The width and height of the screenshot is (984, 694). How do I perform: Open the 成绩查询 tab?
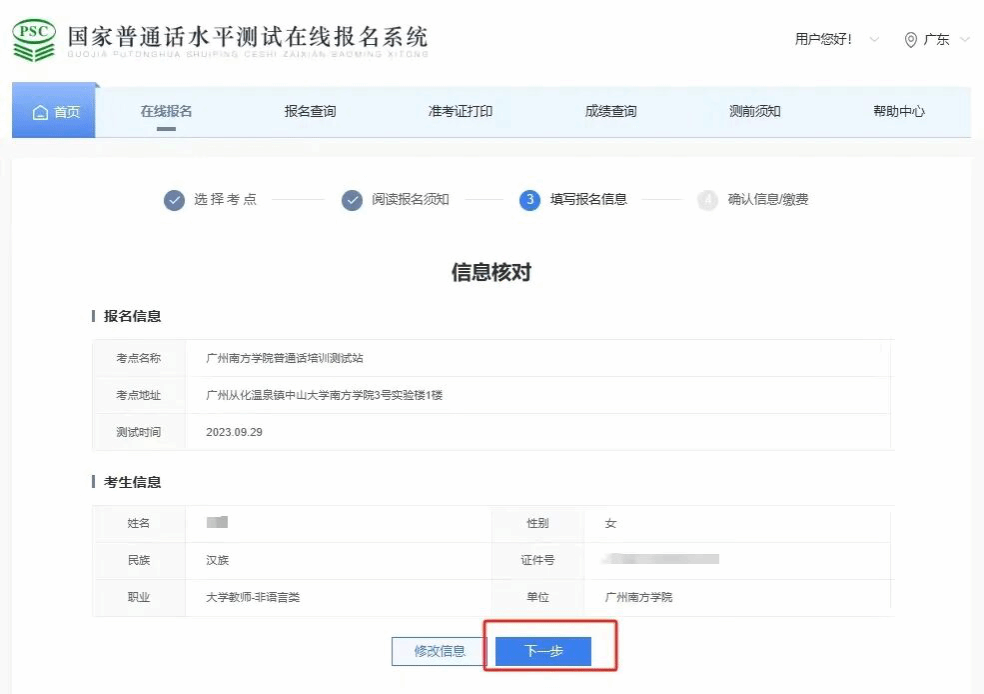pos(610,111)
